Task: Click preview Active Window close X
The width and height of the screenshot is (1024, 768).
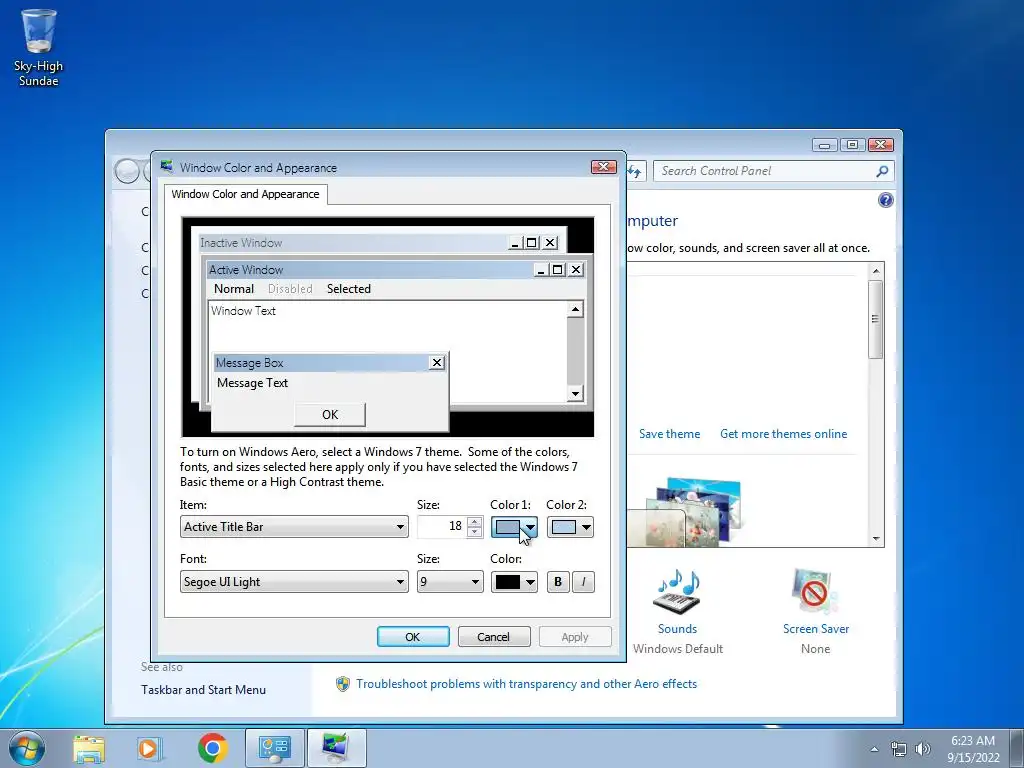Action: 576,270
